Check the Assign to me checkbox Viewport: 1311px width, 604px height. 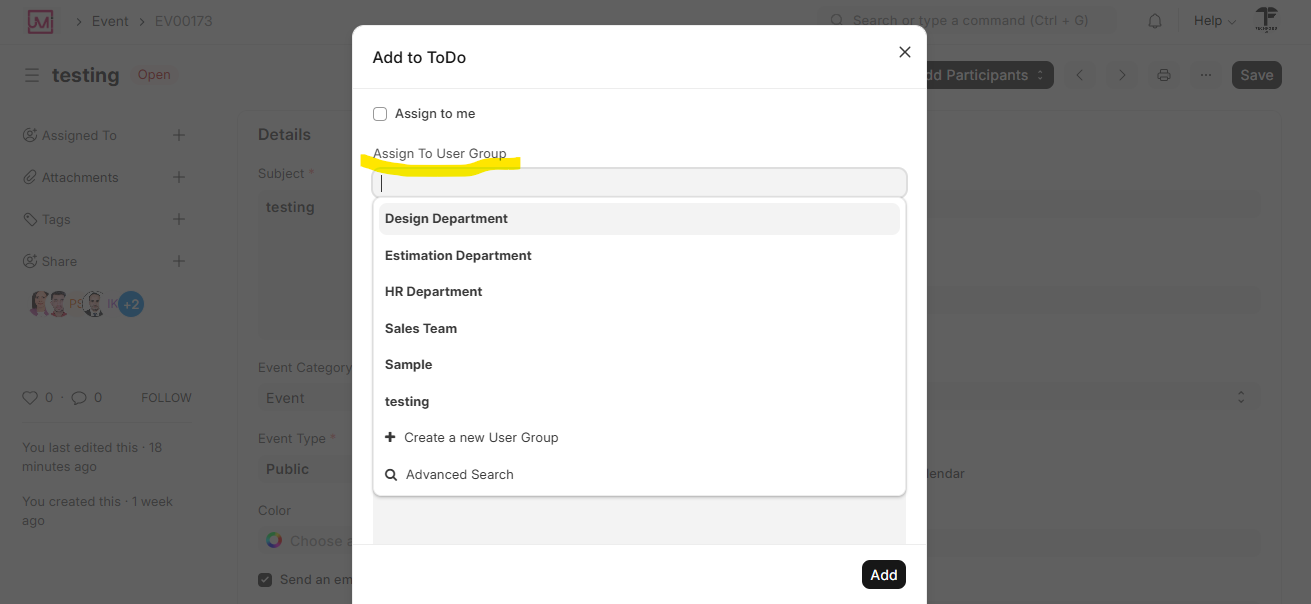pyautogui.click(x=380, y=114)
